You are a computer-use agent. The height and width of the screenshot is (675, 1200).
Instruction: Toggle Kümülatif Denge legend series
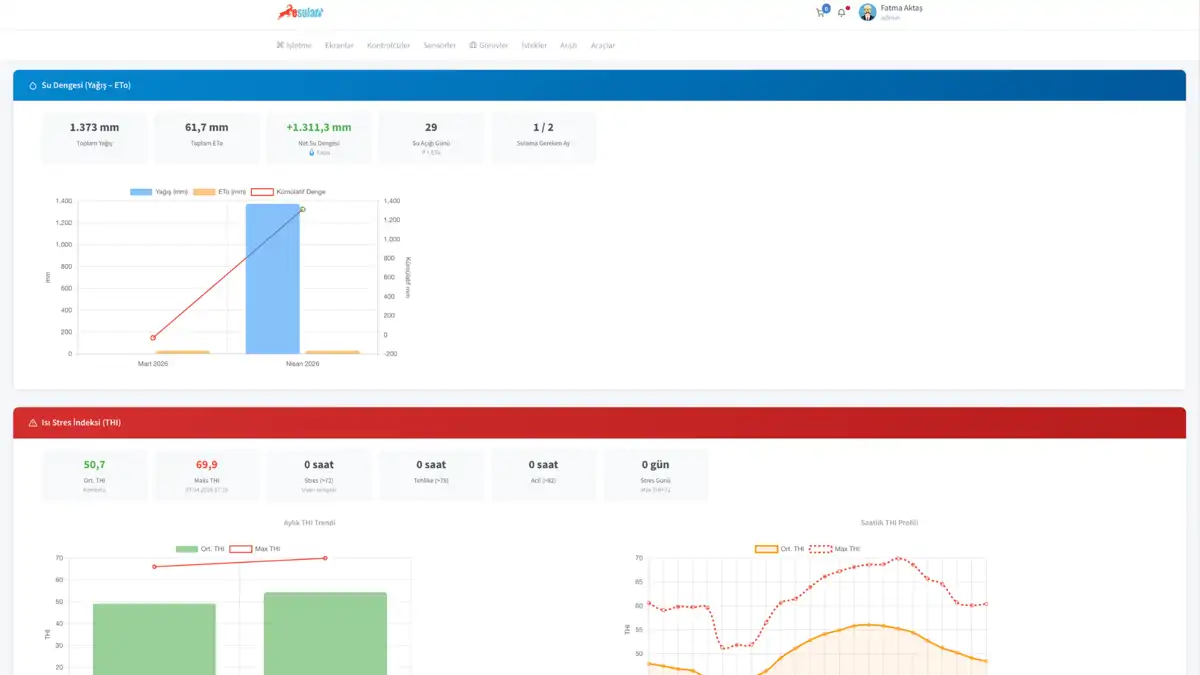click(x=288, y=191)
